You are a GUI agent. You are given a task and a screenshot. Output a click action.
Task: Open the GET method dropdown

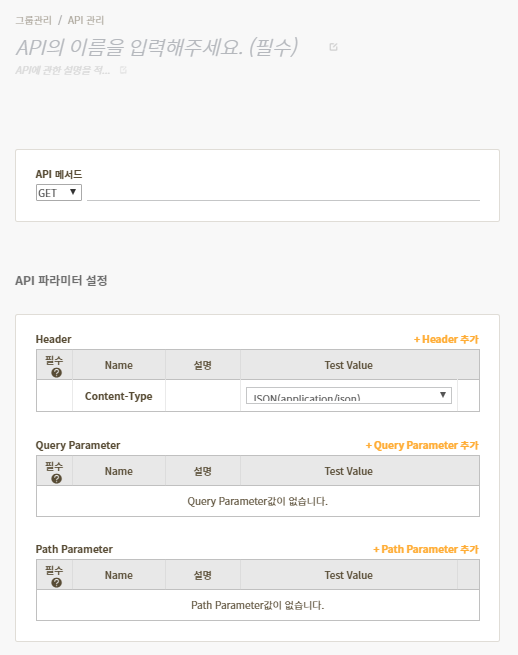point(58,193)
